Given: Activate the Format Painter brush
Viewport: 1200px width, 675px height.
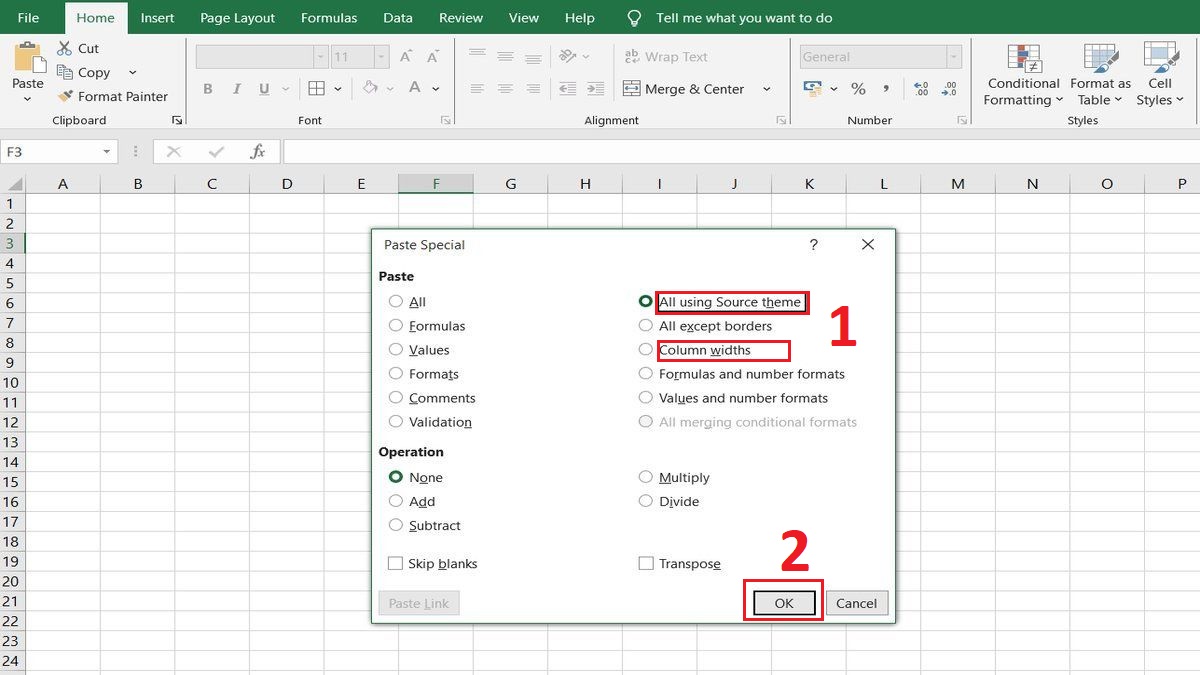Looking at the screenshot, I should click(x=65, y=96).
